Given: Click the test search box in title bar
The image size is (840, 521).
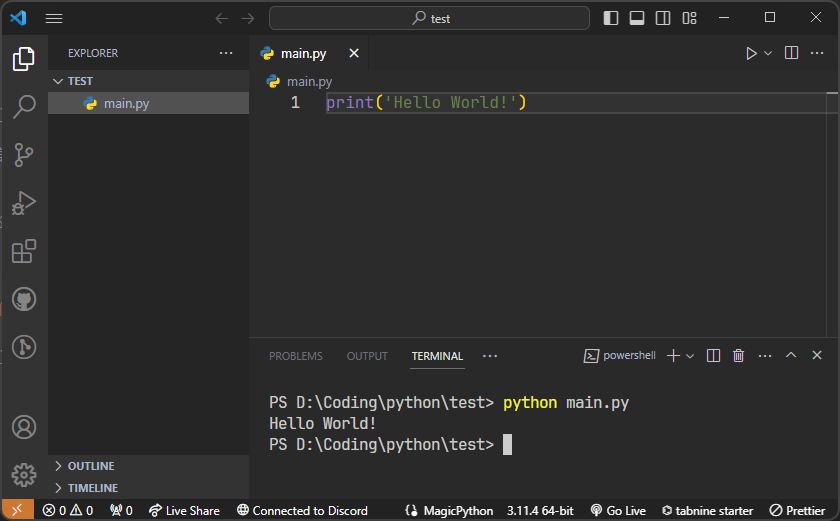Looking at the screenshot, I should [430, 18].
